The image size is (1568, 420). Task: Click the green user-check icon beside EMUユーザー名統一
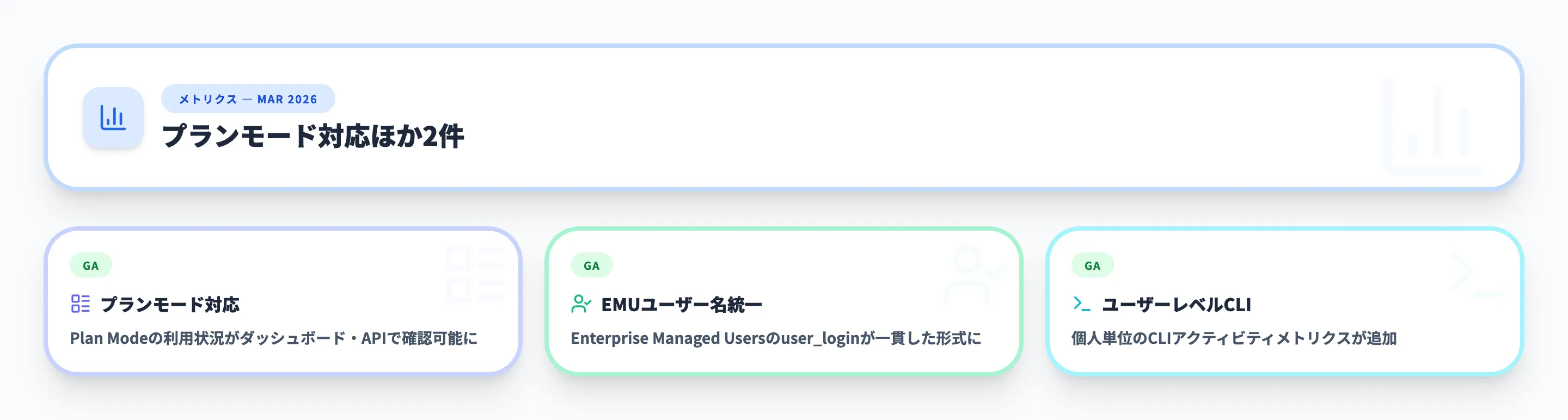click(581, 303)
